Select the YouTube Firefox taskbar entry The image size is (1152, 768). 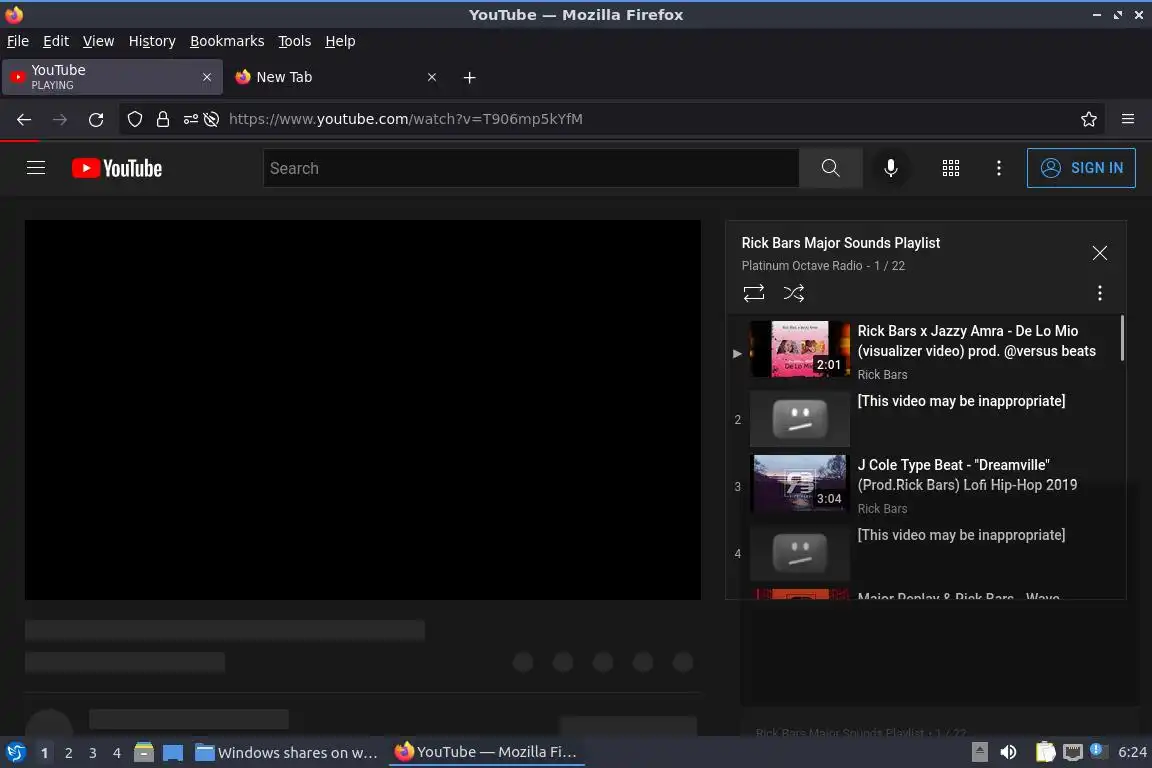pos(486,753)
